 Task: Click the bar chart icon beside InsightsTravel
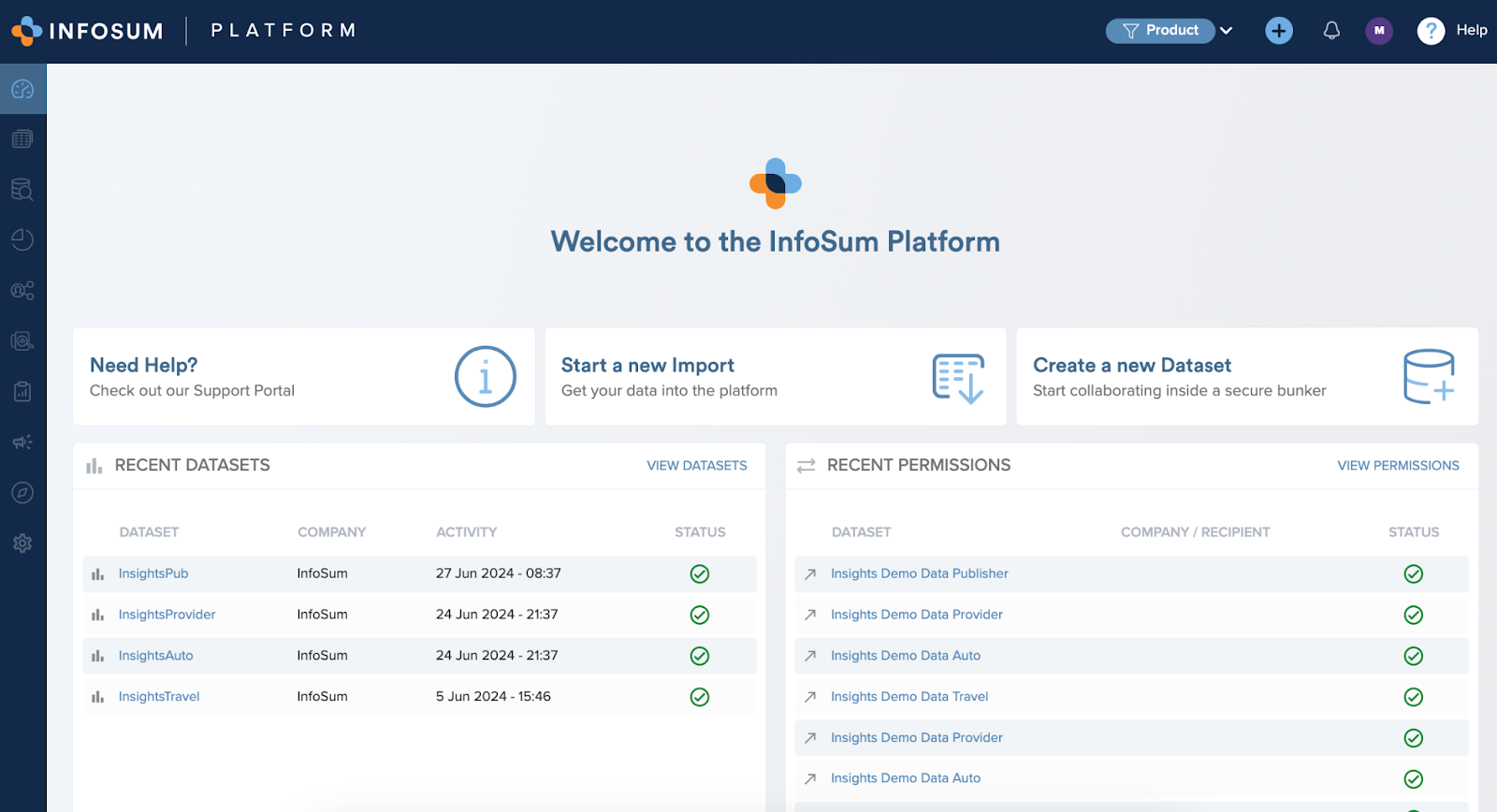(x=97, y=697)
